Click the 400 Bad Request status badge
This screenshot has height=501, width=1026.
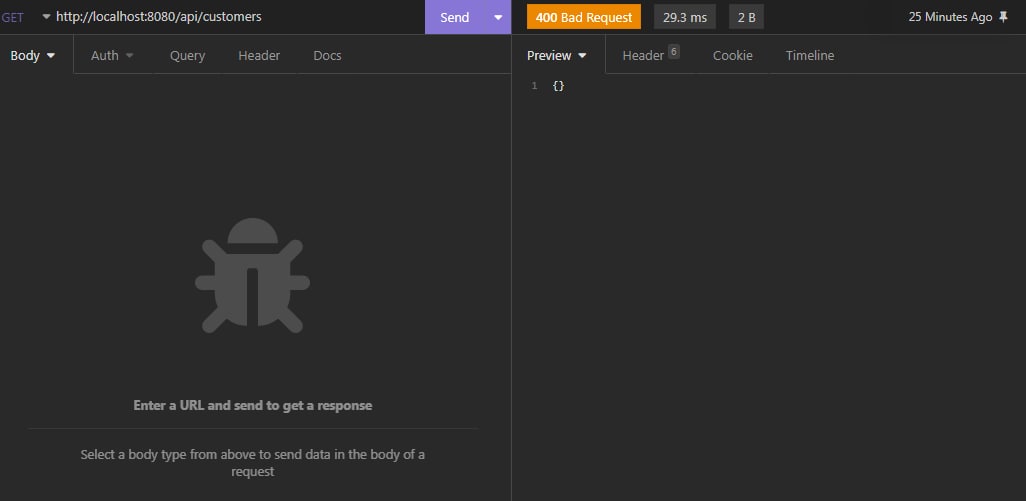[x=584, y=17]
